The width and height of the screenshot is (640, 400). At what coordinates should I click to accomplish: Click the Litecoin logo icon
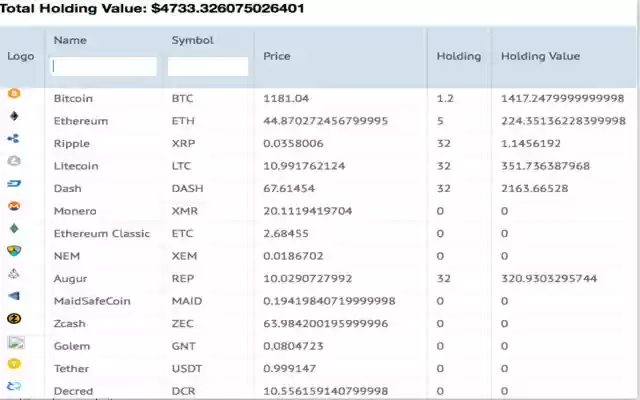(x=14, y=161)
